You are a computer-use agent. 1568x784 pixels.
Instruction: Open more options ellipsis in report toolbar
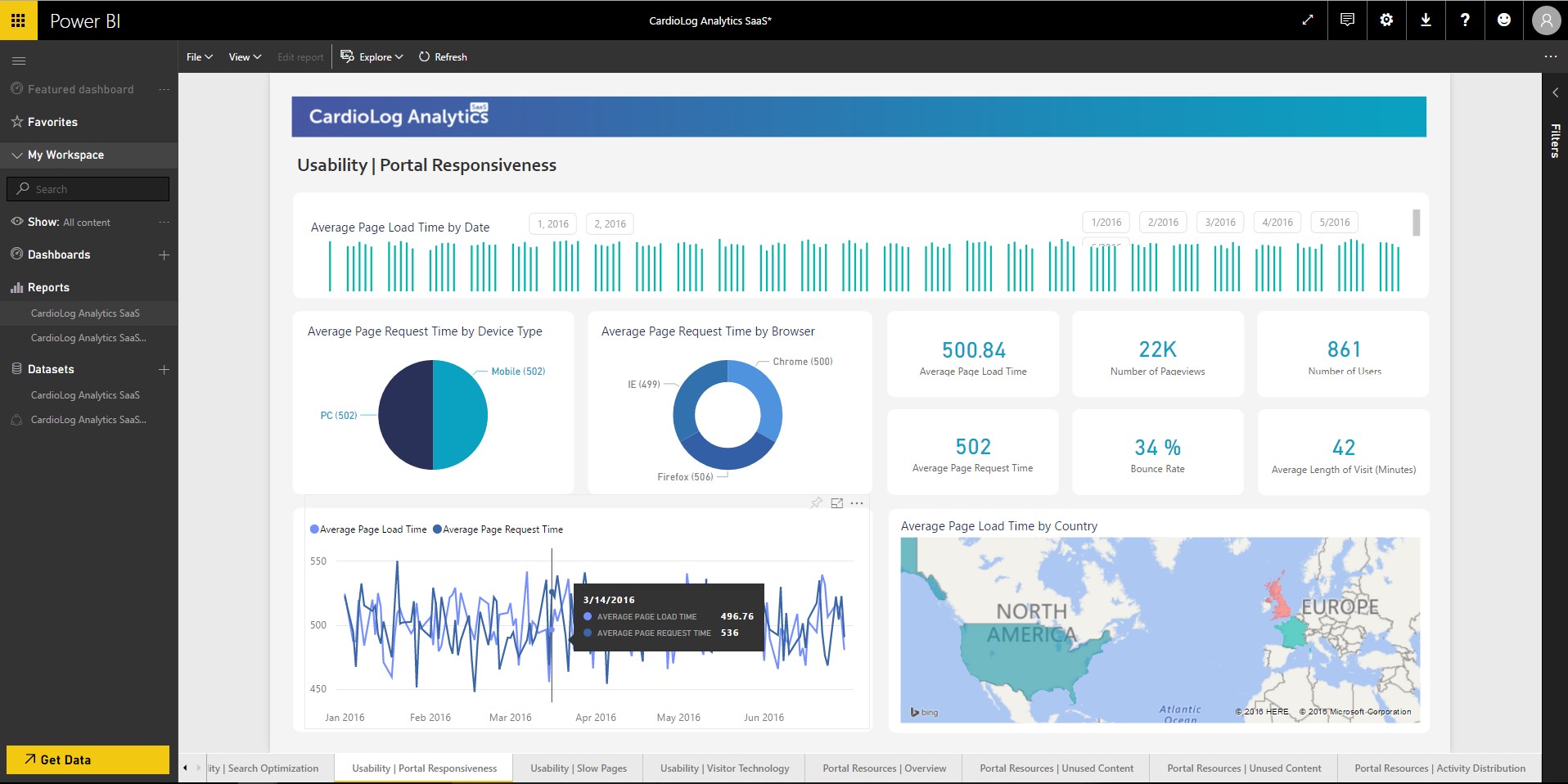click(1550, 56)
